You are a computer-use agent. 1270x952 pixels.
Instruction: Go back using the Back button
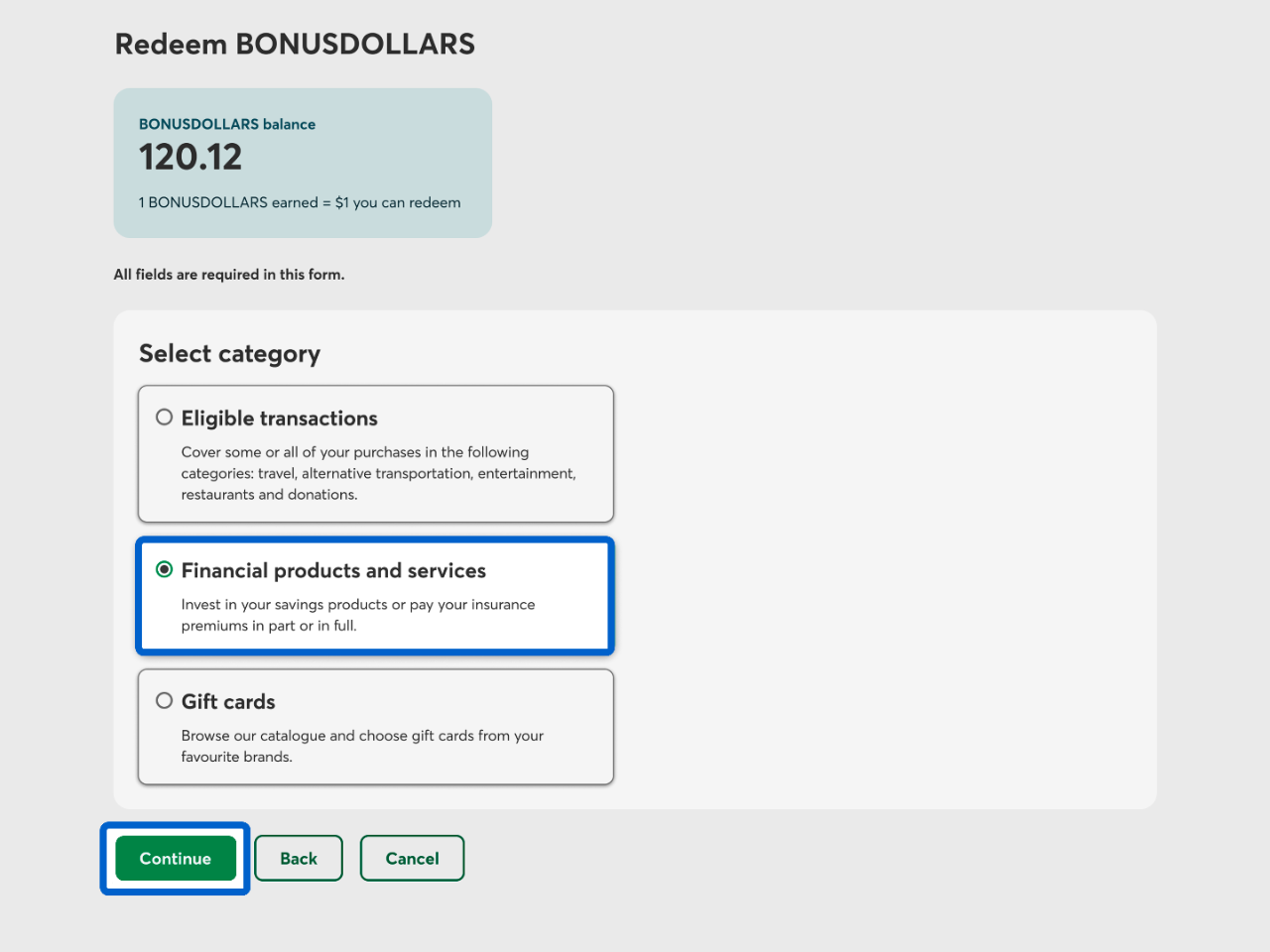299,858
